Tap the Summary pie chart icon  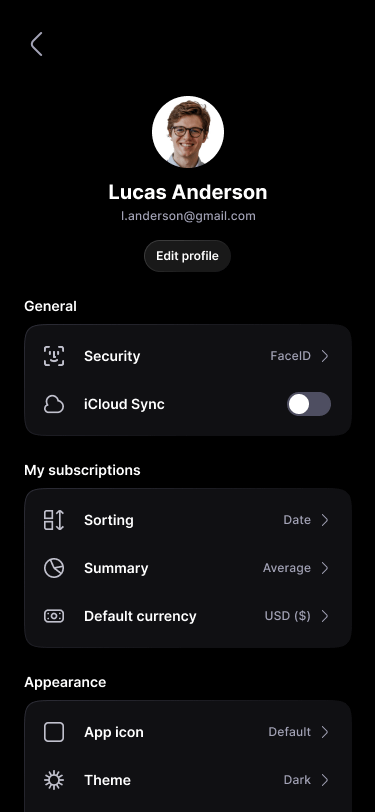click(x=54, y=568)
